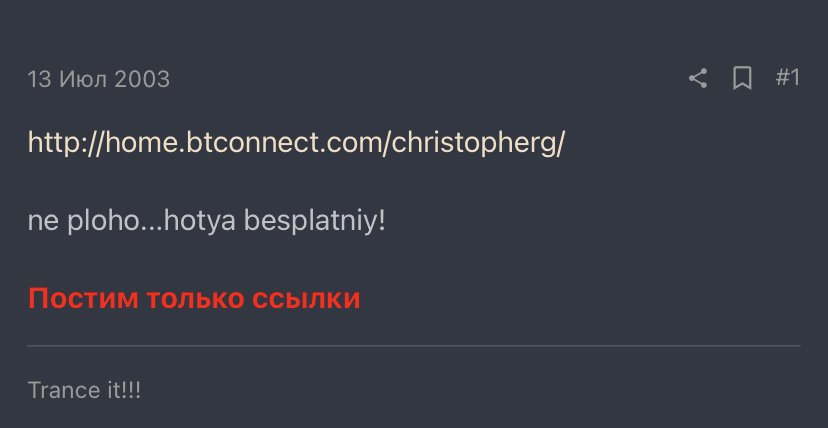Open the post number #1 permalink
The width and height of the screenshot is (828, 428).
pos(787,78)
